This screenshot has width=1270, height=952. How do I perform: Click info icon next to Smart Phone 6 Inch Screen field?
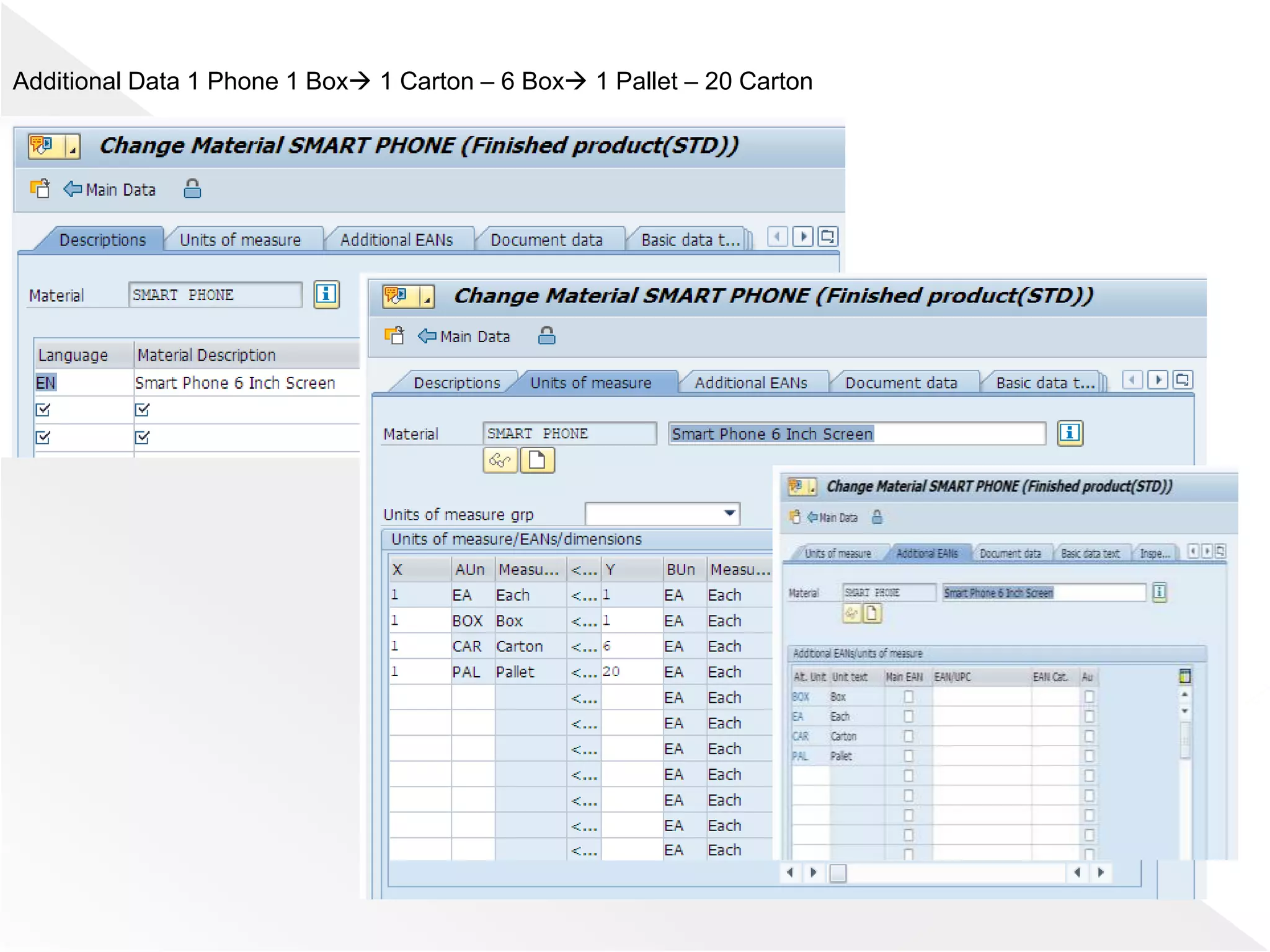1070,433
